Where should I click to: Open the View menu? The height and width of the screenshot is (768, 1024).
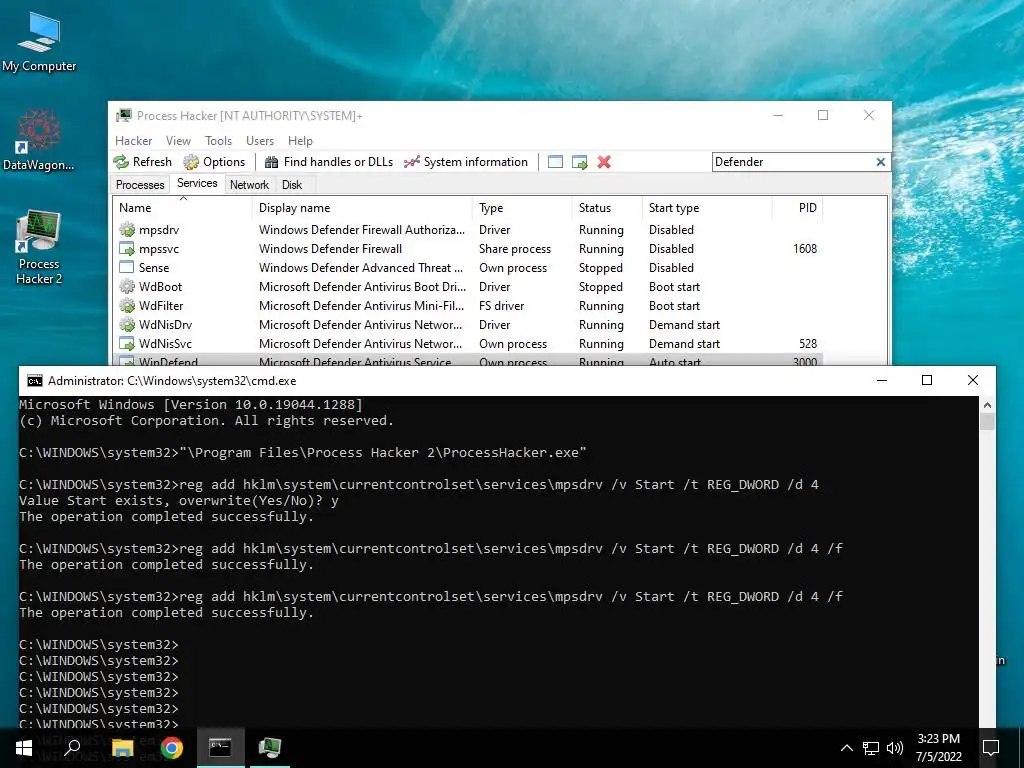(178, 140)
